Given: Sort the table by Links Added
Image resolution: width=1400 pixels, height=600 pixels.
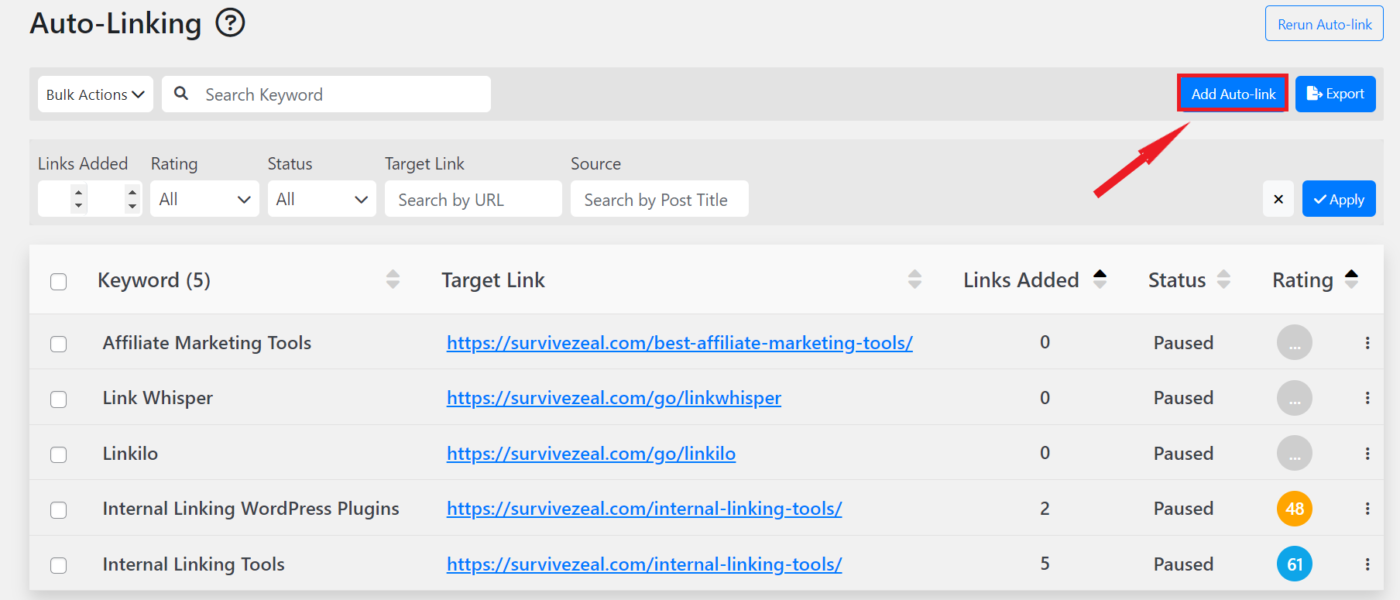Looking at the screenshot, I should (1100, 279).
